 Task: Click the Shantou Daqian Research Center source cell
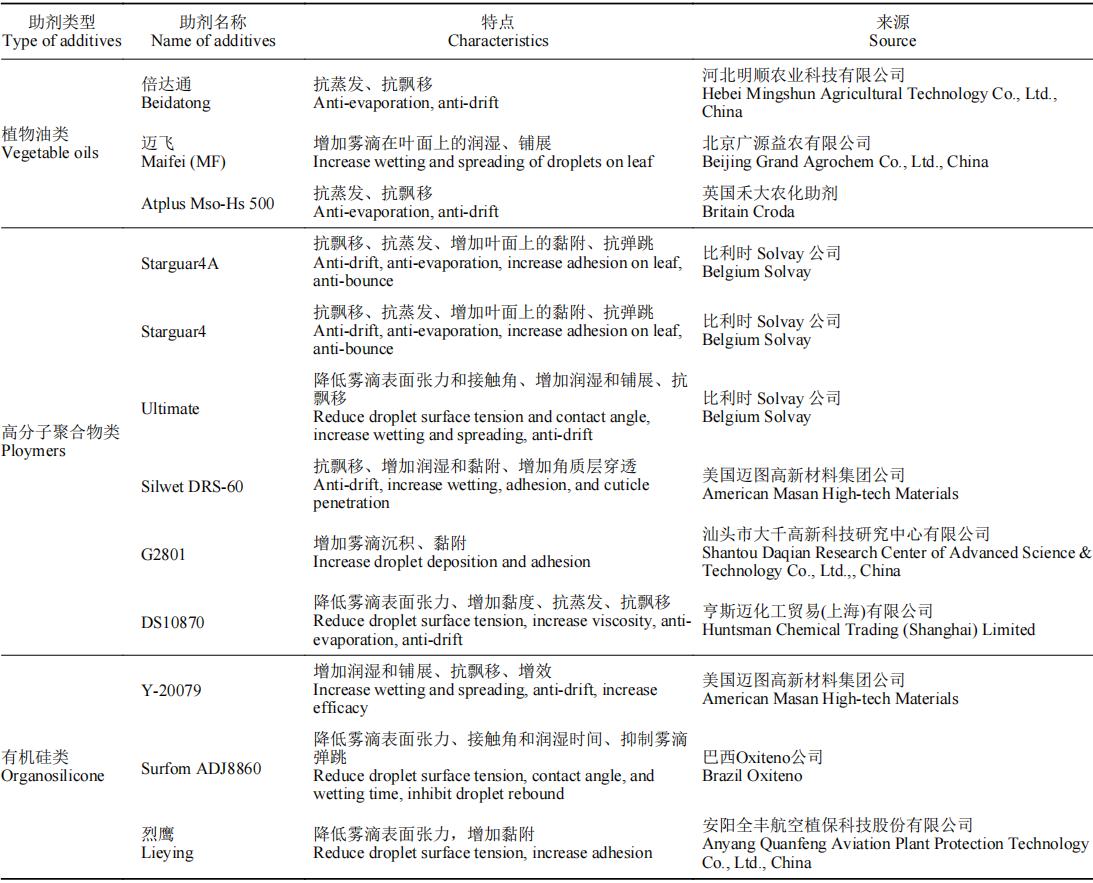click(x=896, y=553)
